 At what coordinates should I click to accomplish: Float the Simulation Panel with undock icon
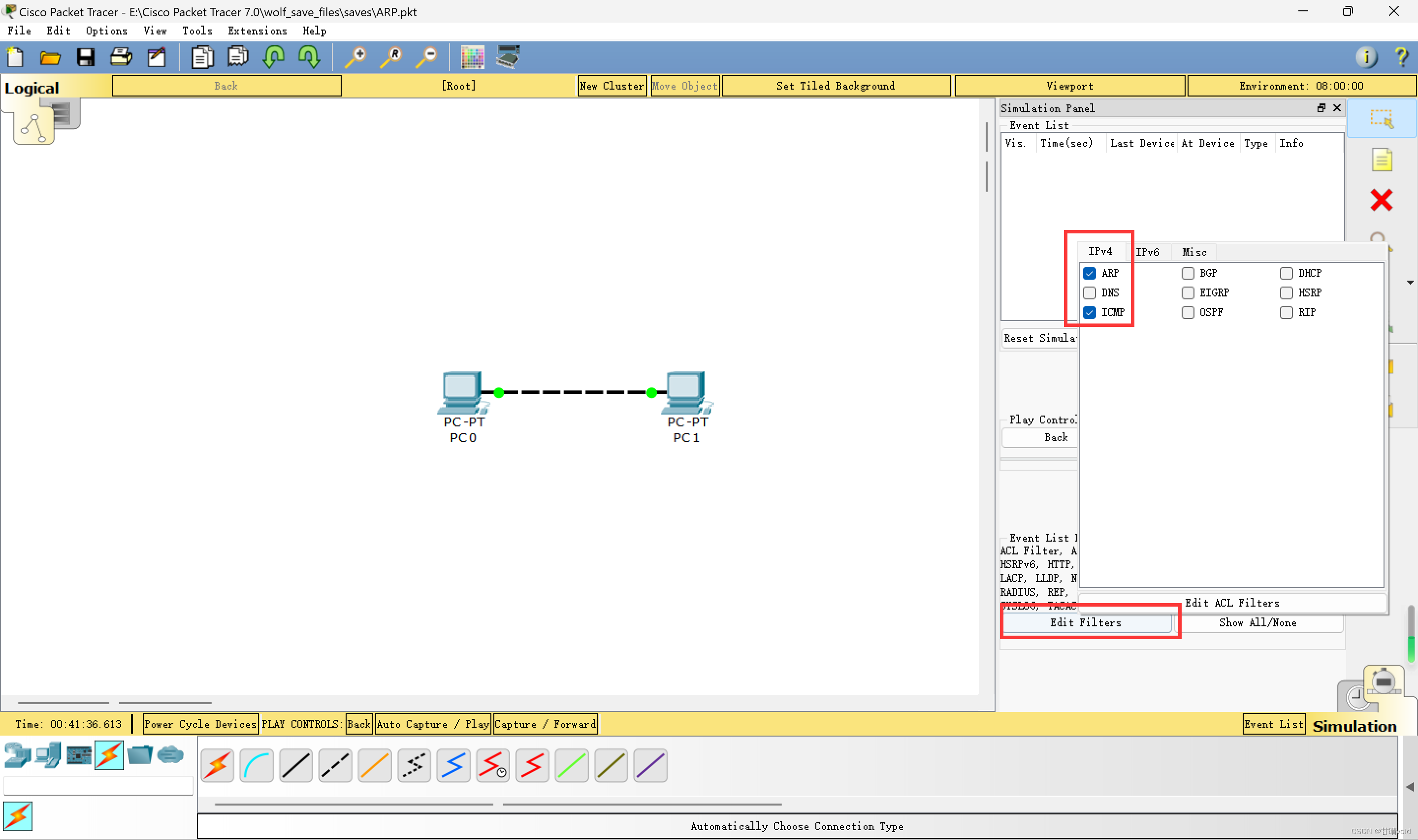(1321, 108)
